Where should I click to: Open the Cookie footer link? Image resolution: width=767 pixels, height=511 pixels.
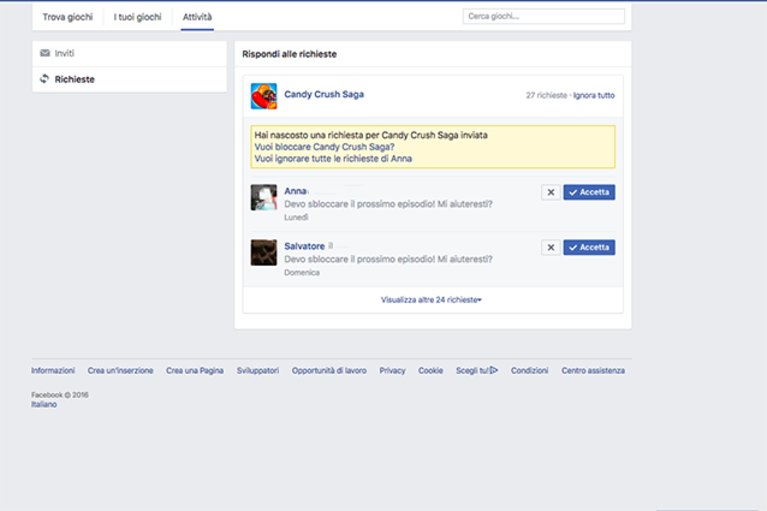(x=430, y=371)
